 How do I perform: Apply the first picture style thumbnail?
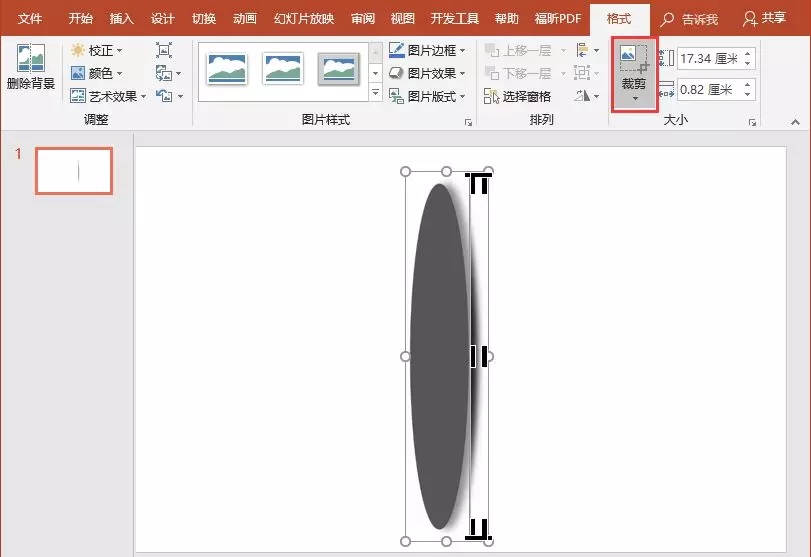tap(227, 69)
